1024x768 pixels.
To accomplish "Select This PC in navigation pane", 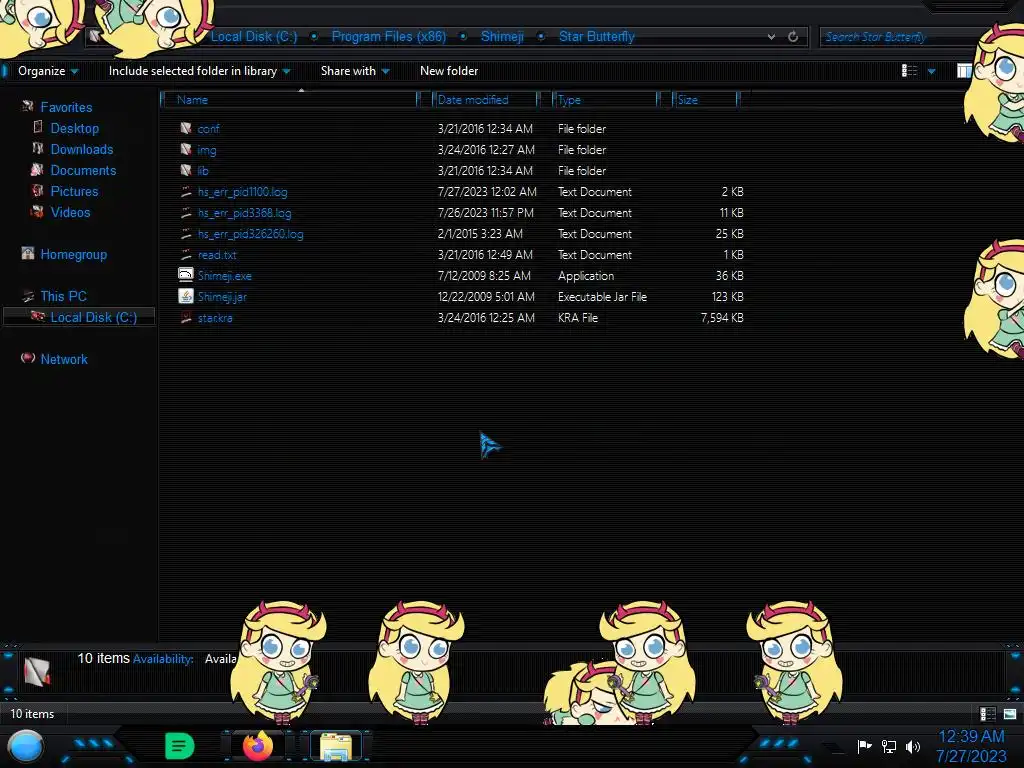I will [63, 296].
